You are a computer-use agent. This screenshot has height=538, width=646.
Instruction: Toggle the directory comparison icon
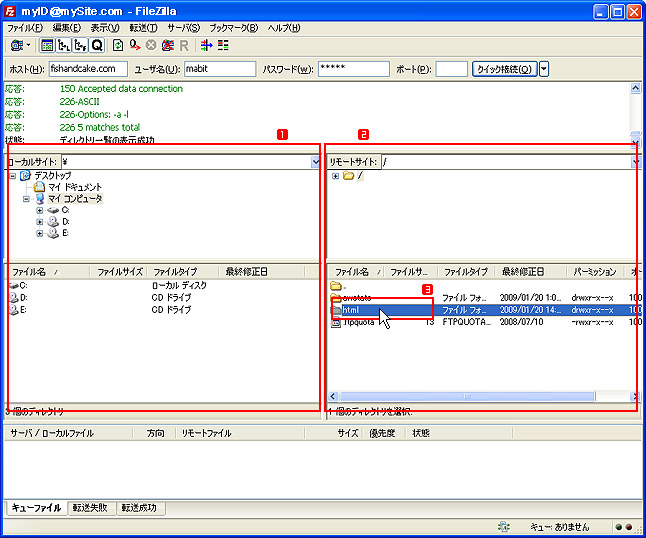pyautogui.click(x=223, y=45)
